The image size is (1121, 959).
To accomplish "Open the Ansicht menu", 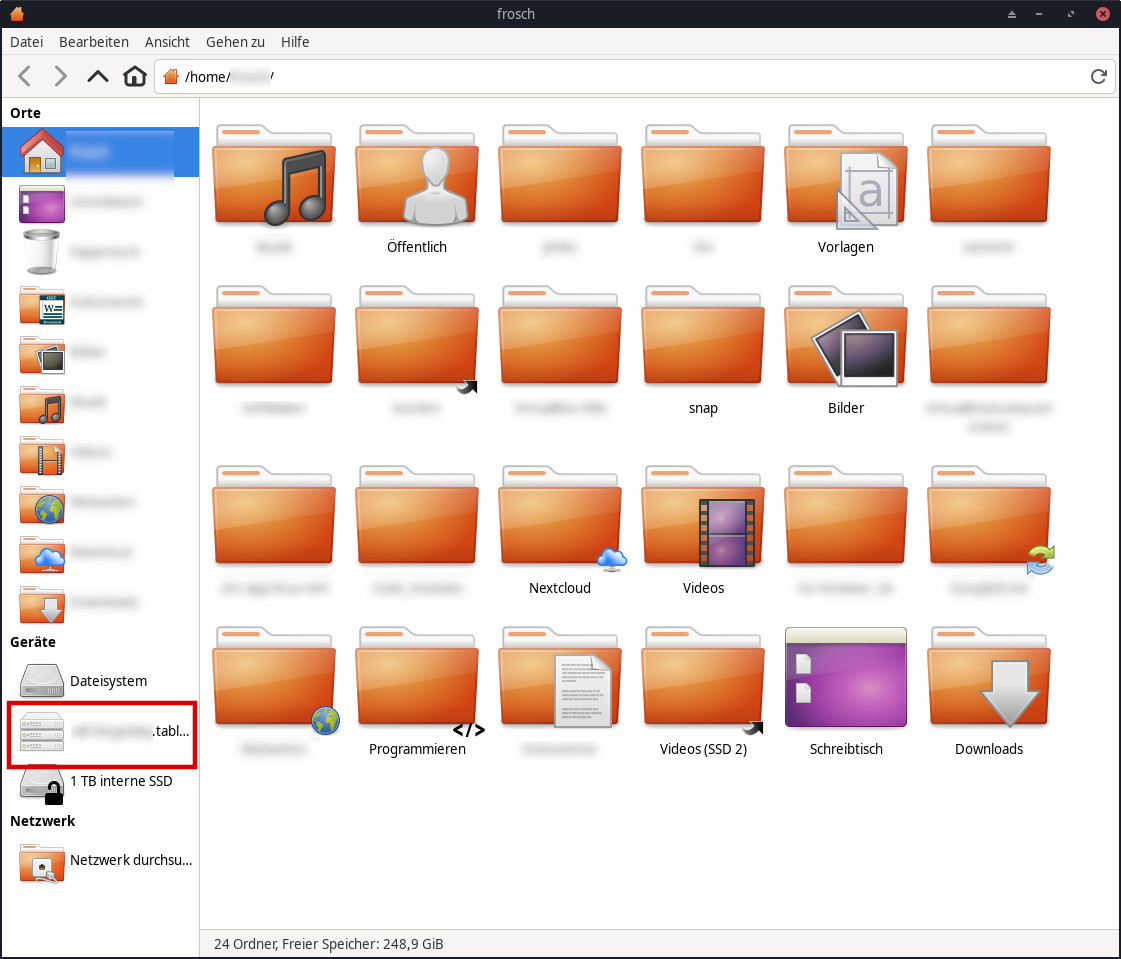I will click(x=167, y=42).
